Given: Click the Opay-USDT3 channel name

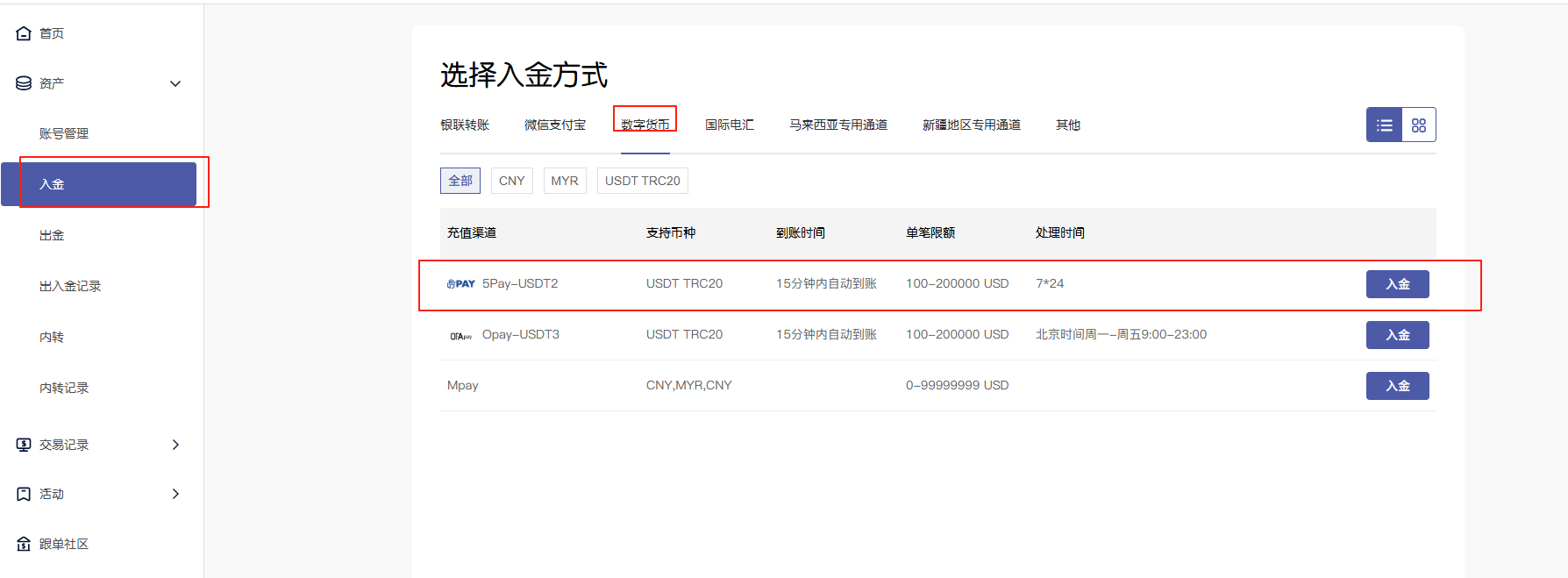Looking at the screenshot, I should (x=521, y=335).
